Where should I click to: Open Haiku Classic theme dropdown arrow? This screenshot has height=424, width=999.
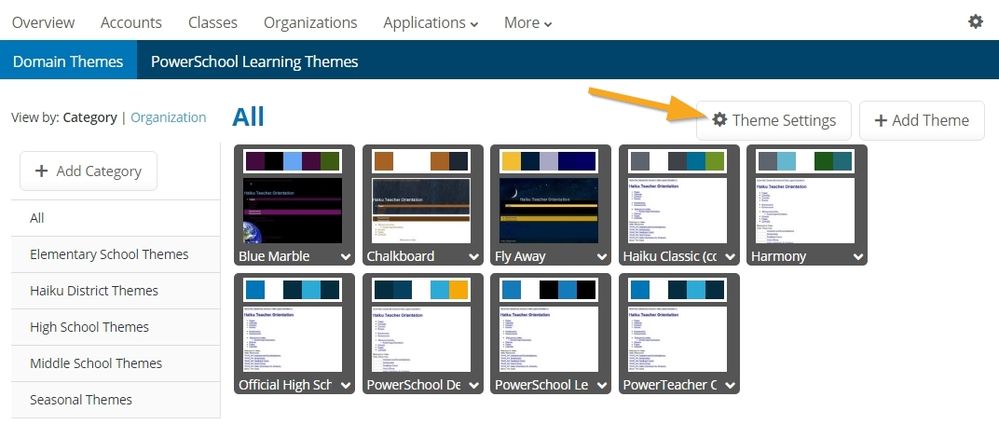730,257
